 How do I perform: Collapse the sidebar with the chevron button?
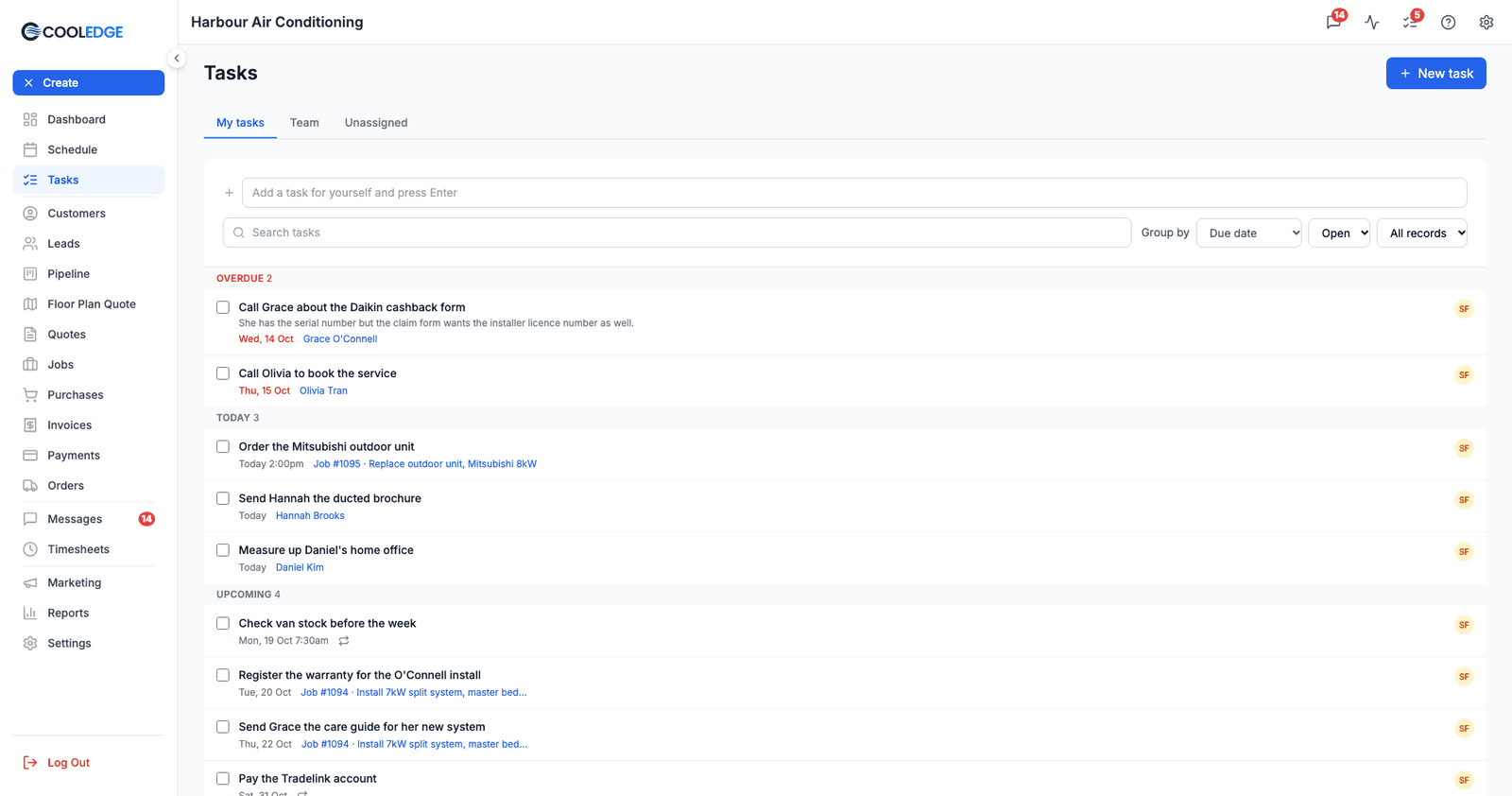[177, 59]
